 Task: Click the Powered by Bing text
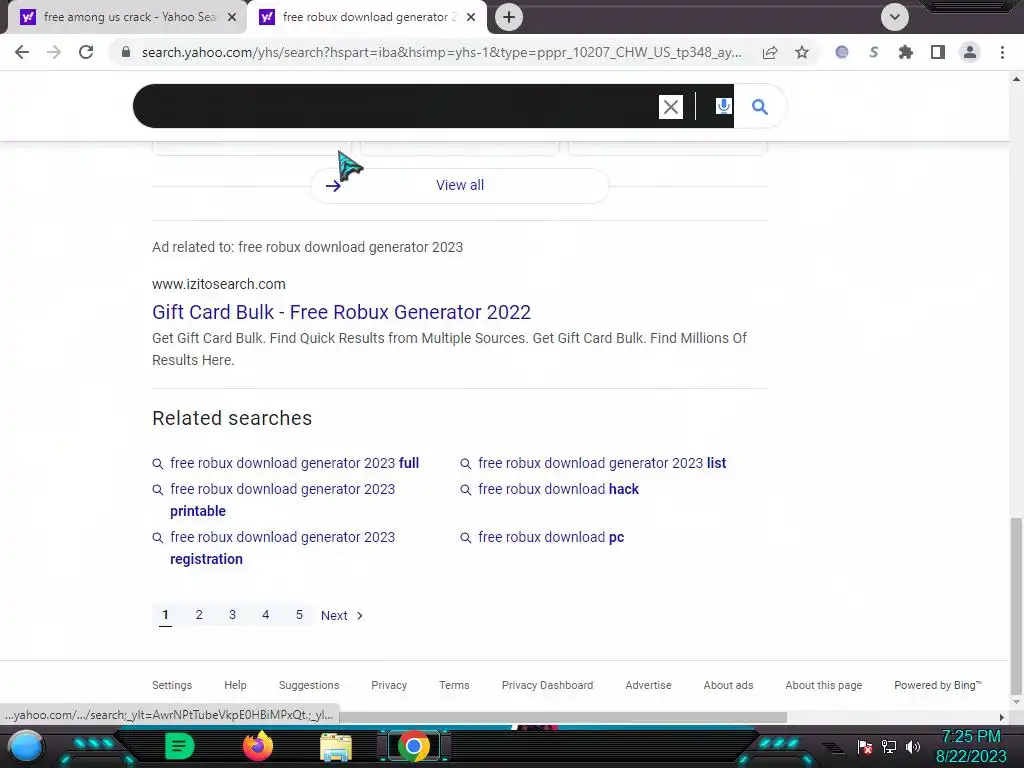(x=938, y=685)
